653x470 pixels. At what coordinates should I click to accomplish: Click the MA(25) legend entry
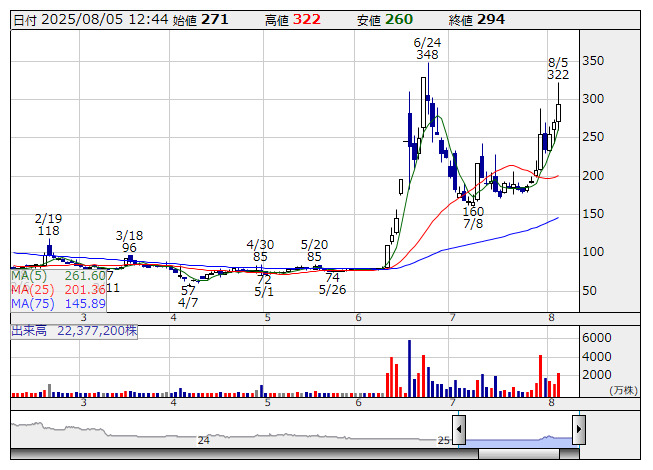(x=58, y=289)
